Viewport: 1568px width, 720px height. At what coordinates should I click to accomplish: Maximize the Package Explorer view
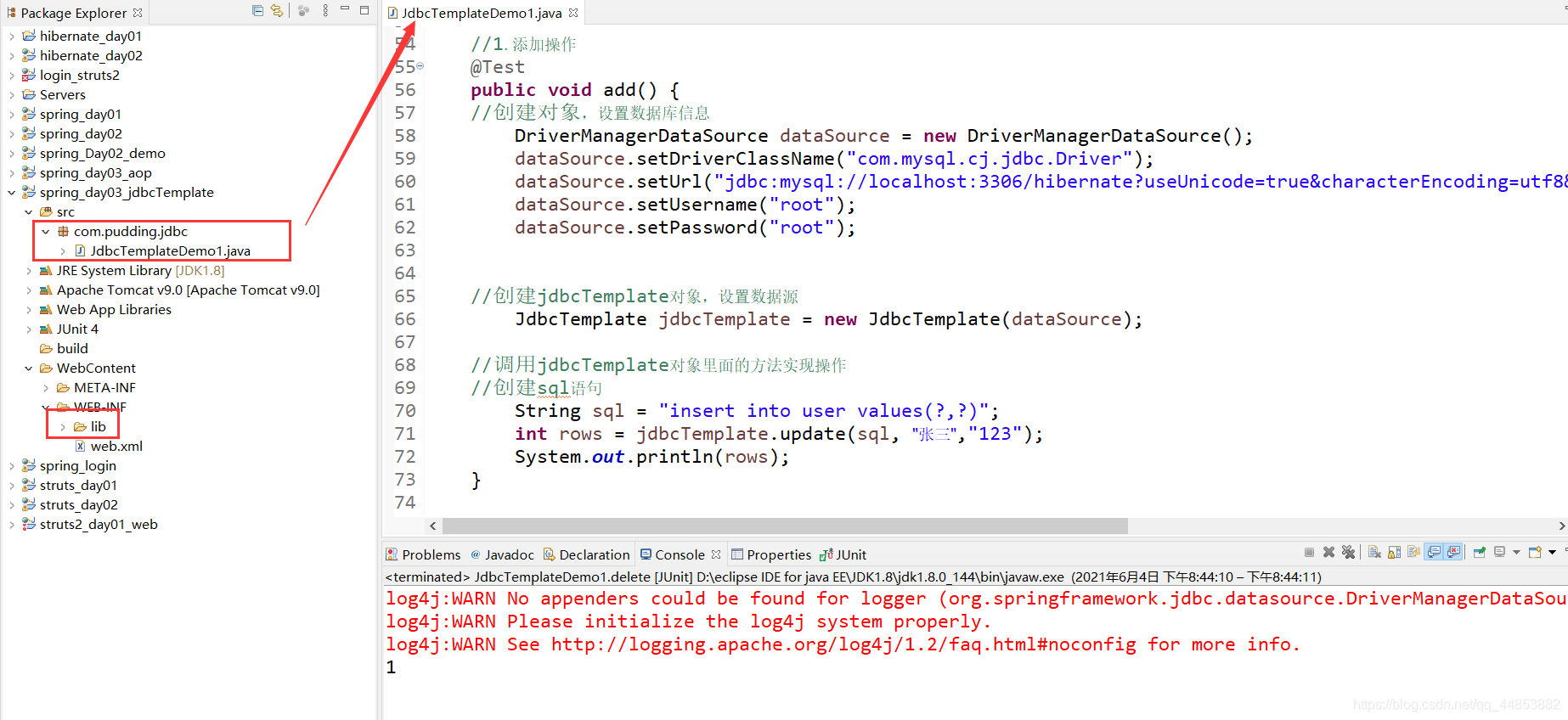364,9
